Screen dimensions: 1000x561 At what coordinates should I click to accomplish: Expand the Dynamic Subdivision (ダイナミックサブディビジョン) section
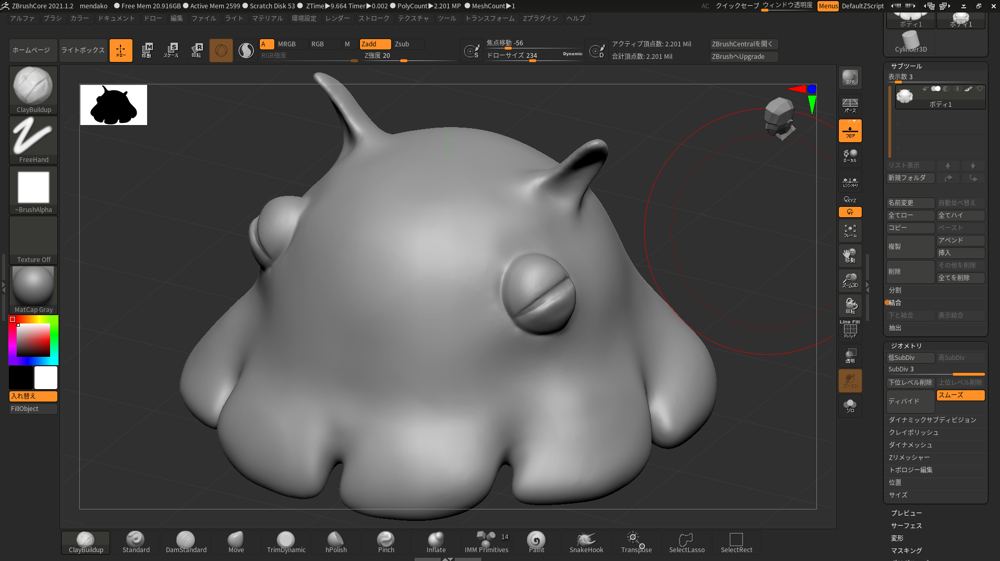tap(932, 420)
